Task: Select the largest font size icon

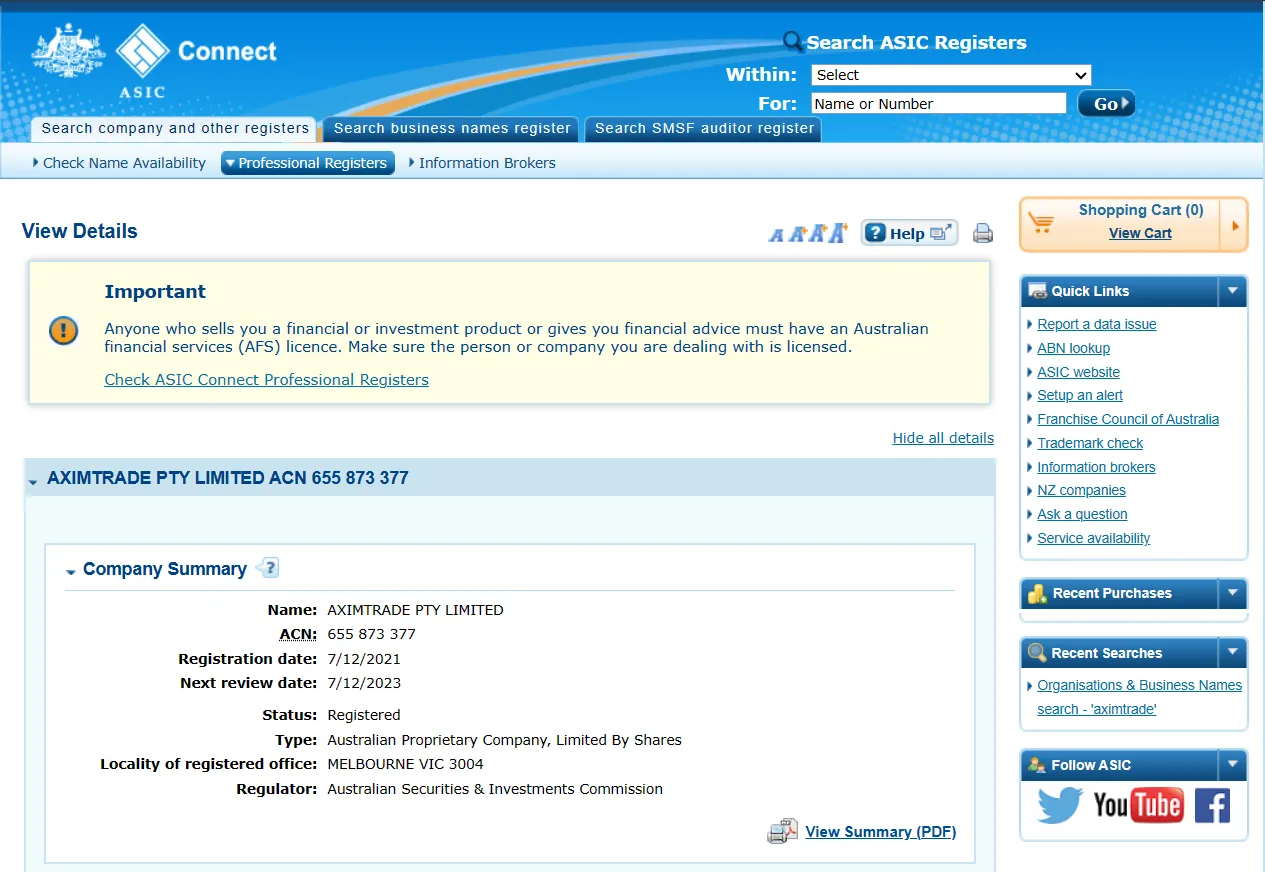Action: pyautogui.click(x=838, y=232)
